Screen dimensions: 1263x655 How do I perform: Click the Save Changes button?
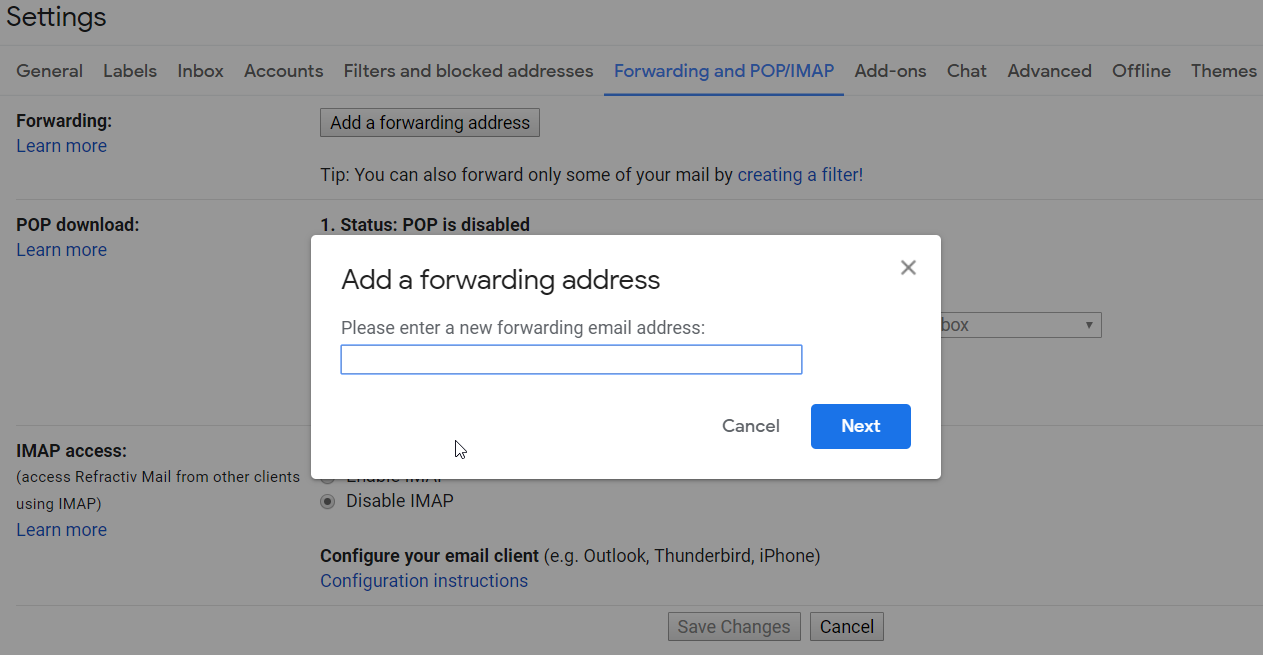(734, 627)
